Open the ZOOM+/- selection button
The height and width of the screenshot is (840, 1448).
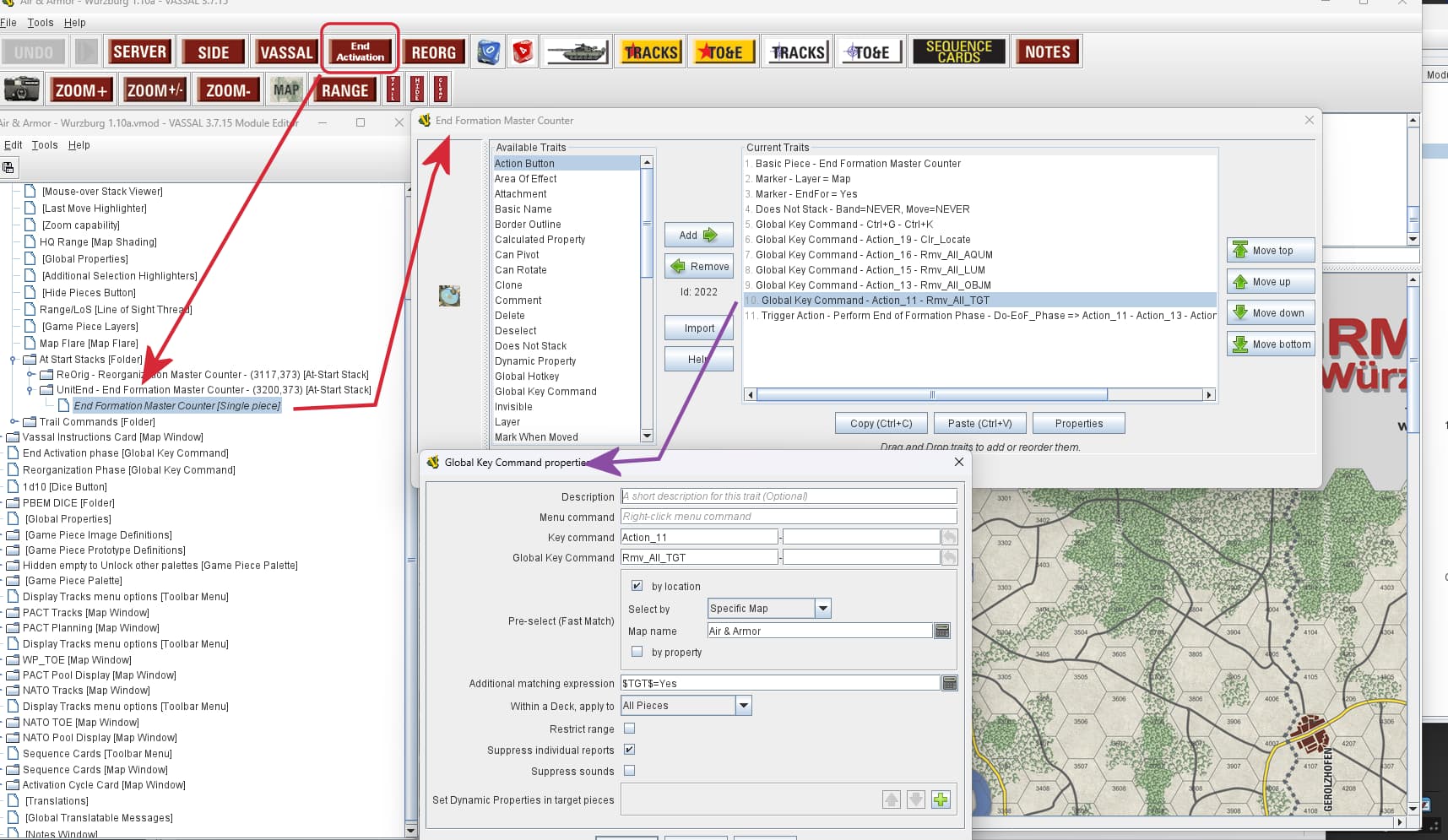(x=154, y=89)
